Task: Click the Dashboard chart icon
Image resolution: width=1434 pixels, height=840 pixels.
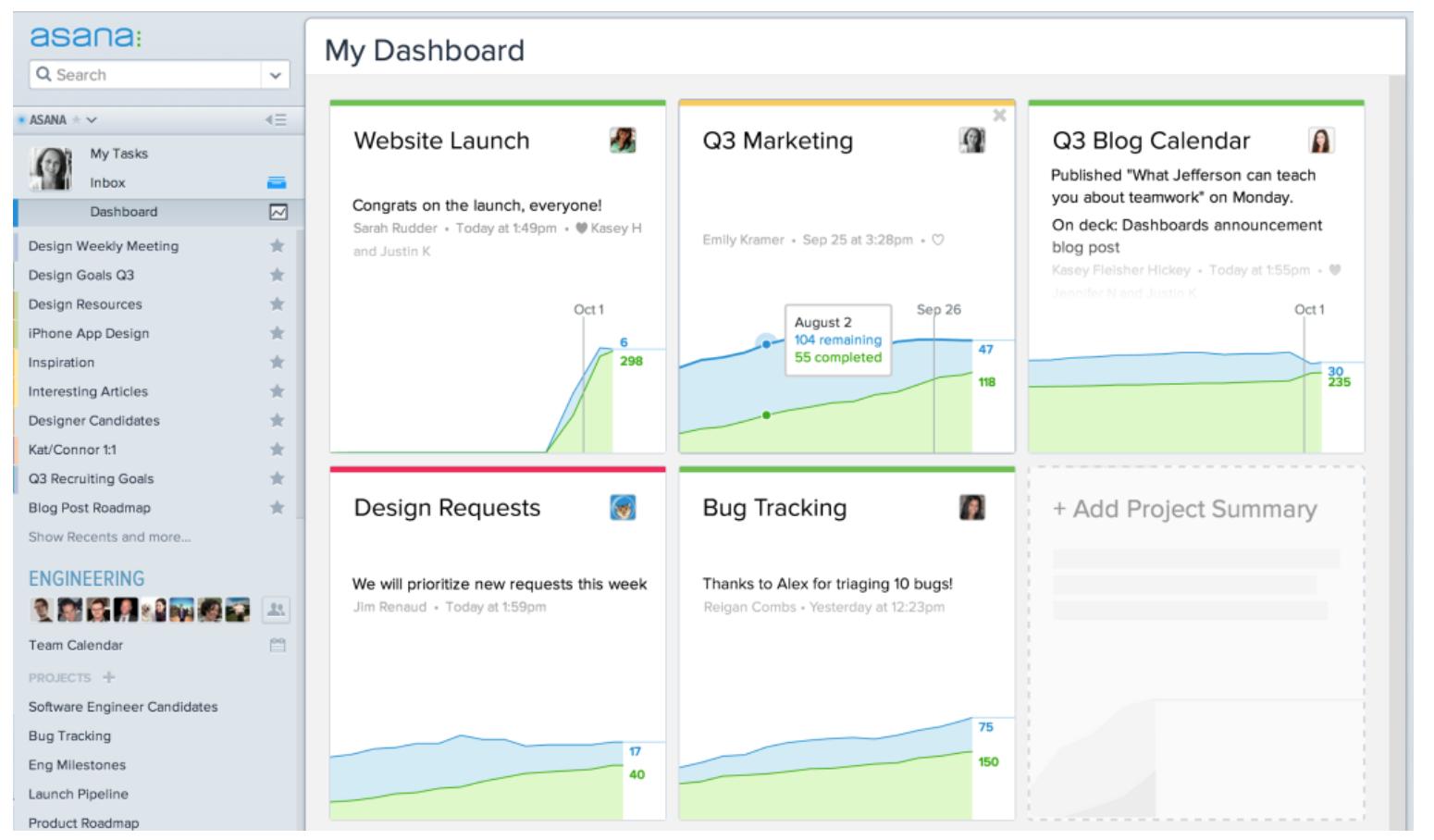Action: tap(278, 212)
